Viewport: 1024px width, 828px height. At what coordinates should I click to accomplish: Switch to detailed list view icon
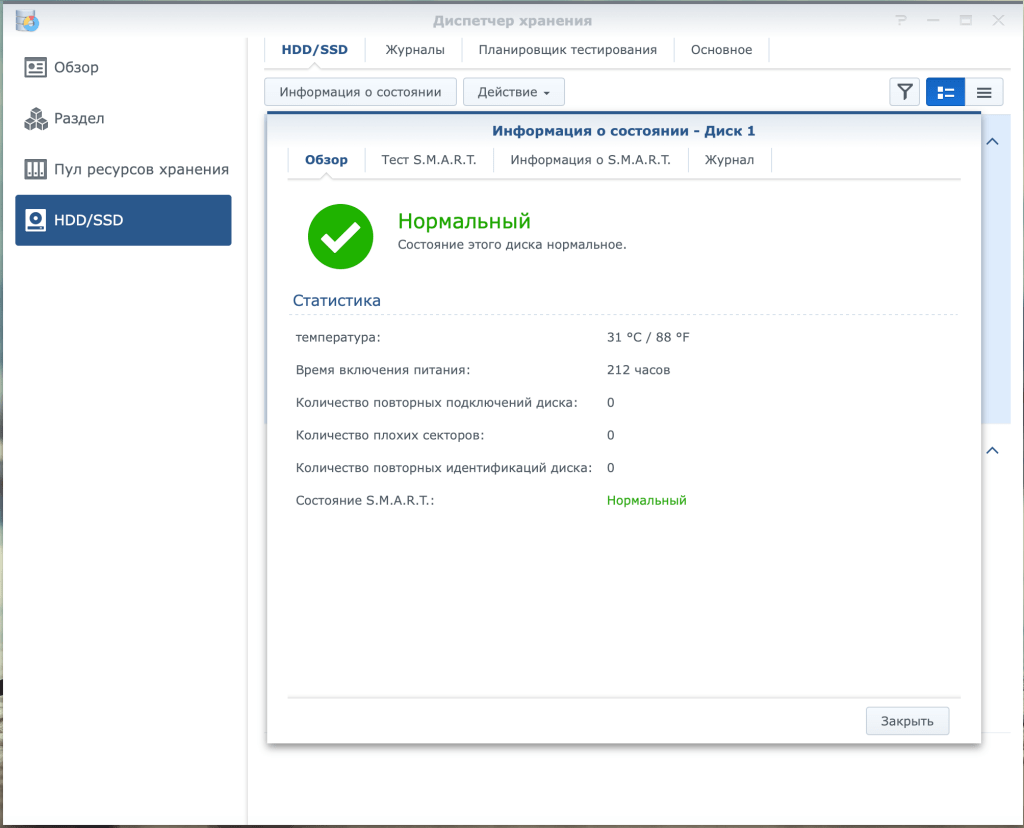945,92
